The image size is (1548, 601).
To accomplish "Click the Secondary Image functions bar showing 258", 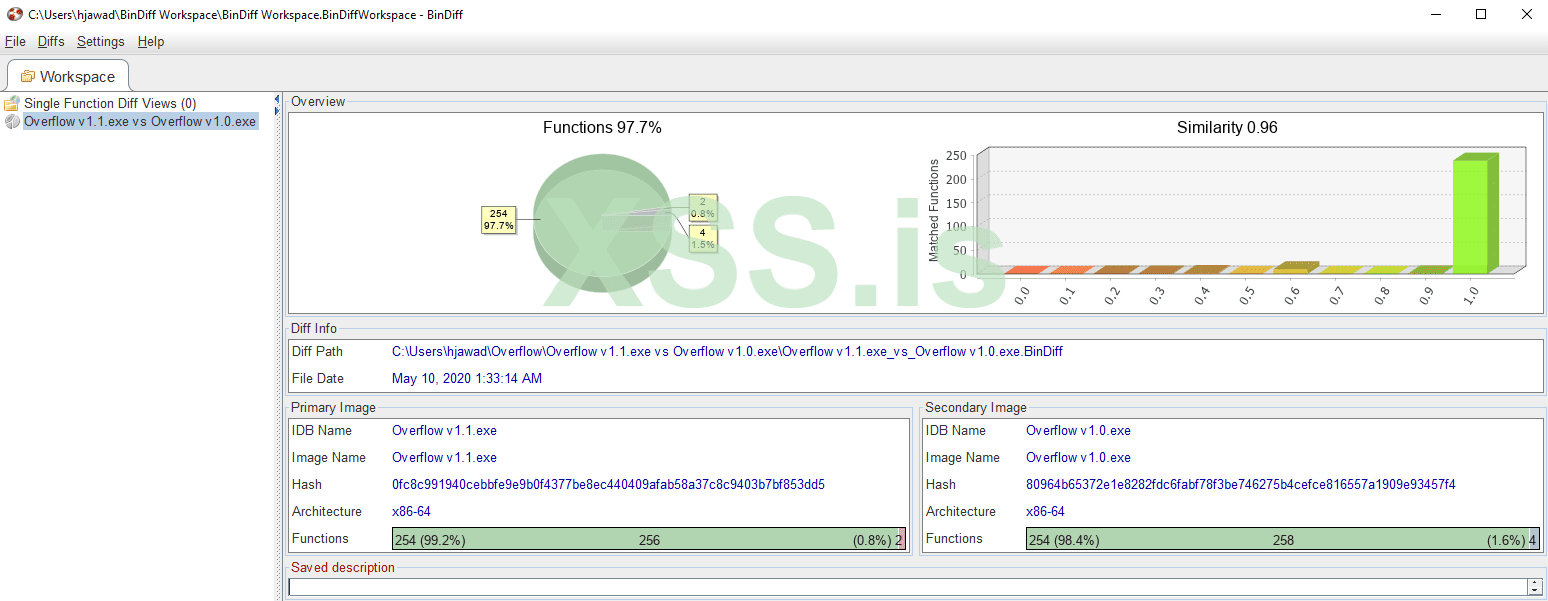I will click(x=1283, y=539).
